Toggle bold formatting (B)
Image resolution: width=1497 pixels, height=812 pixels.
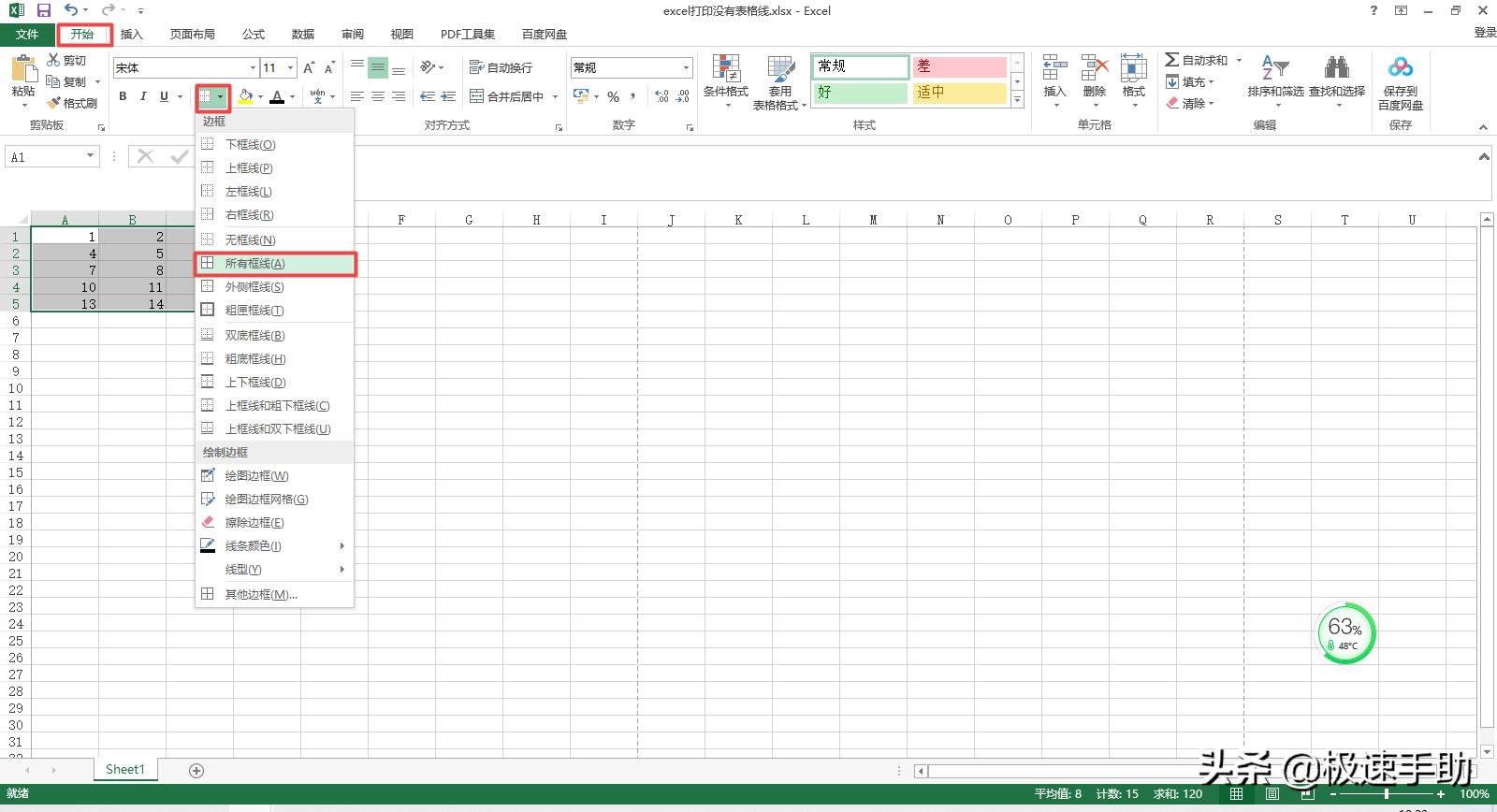pyautogui.click(x=123, y=96)
